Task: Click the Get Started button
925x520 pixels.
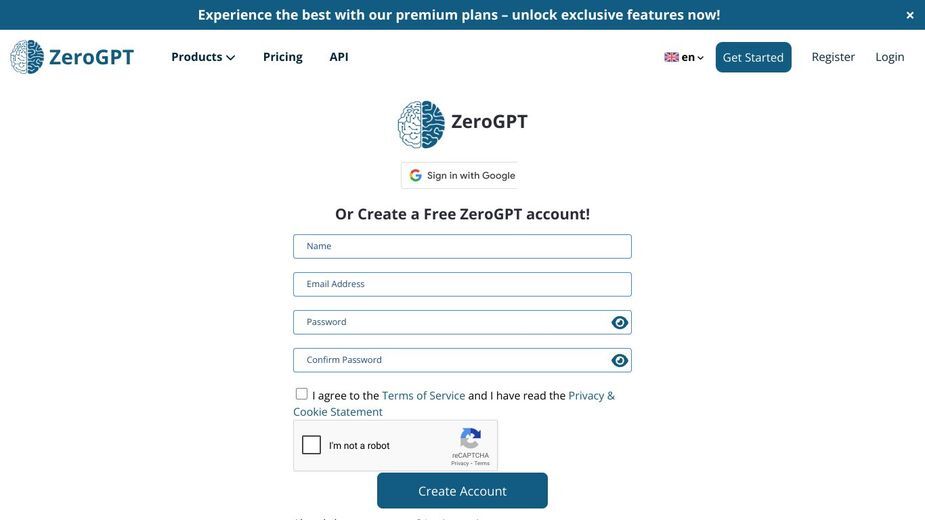Action: [x=753, y=57]
